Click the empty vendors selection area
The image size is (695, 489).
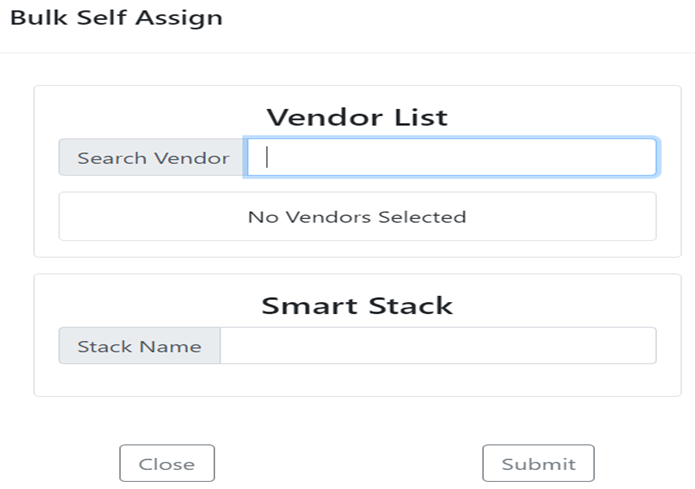(358, 216)
